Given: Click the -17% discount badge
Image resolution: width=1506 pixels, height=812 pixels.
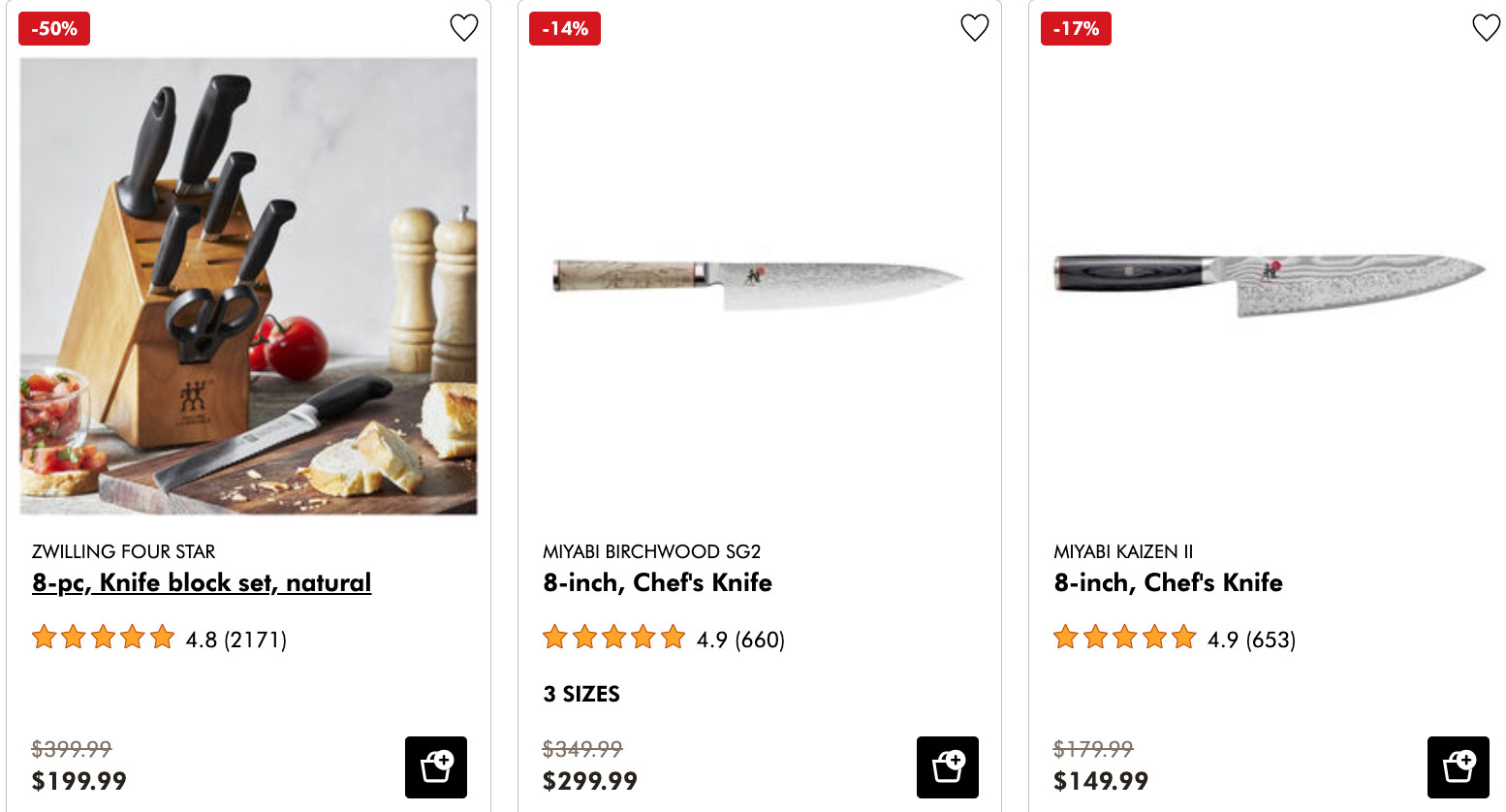Looking at the screenshot, I should [x=1076, y=29].
